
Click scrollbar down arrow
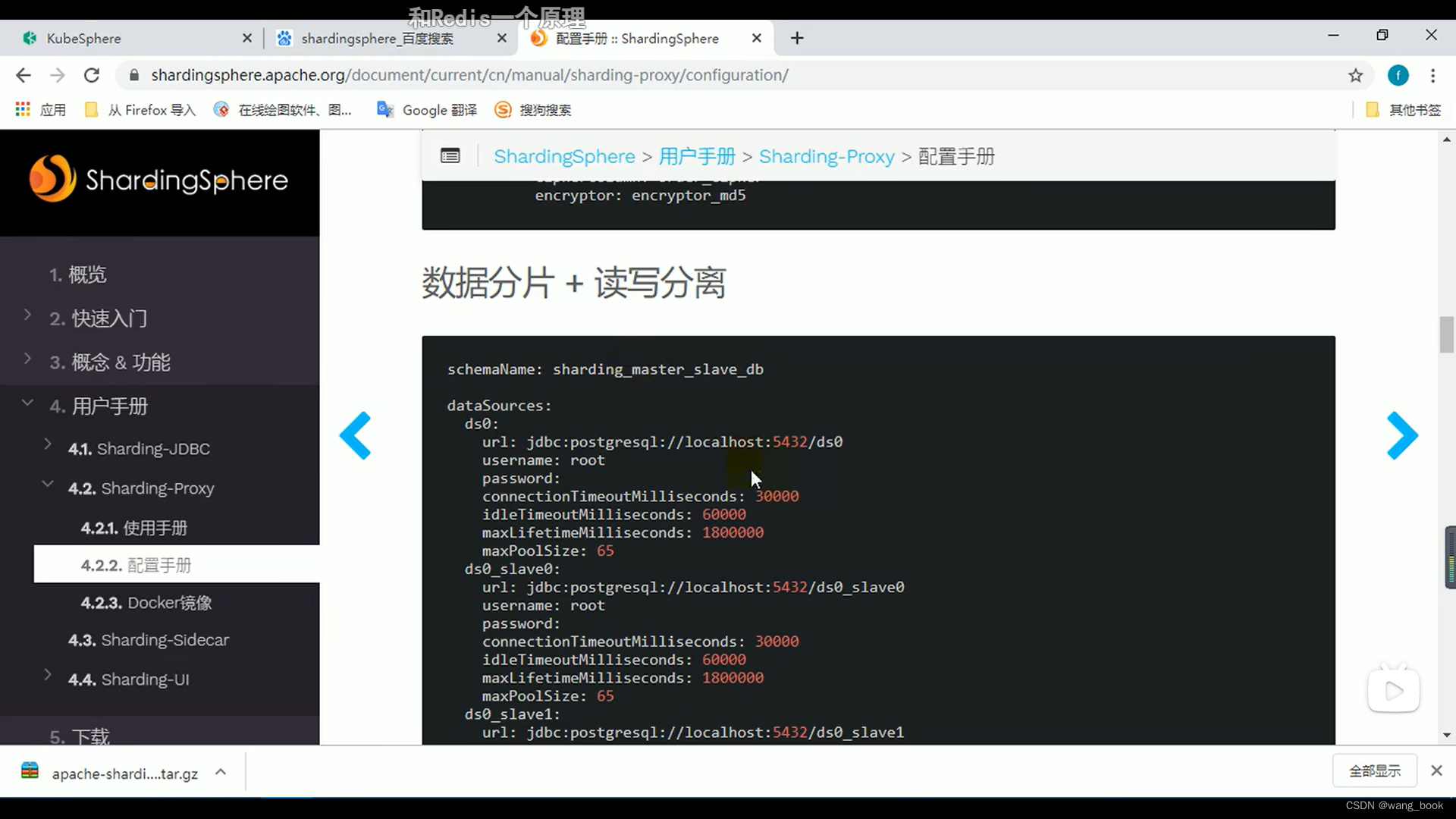(1446, 735)
